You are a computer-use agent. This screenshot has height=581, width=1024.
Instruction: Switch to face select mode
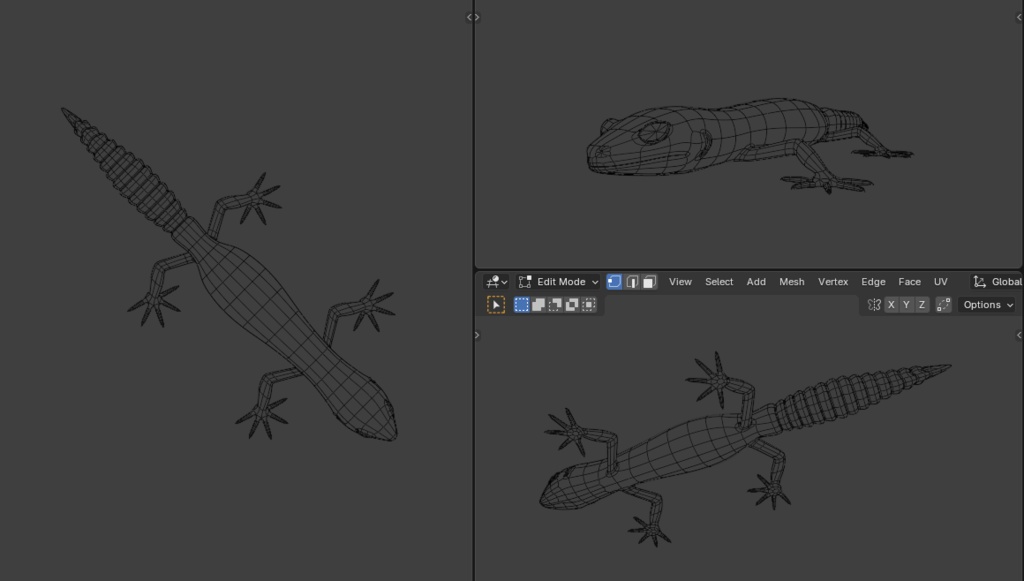pos(649,282)
